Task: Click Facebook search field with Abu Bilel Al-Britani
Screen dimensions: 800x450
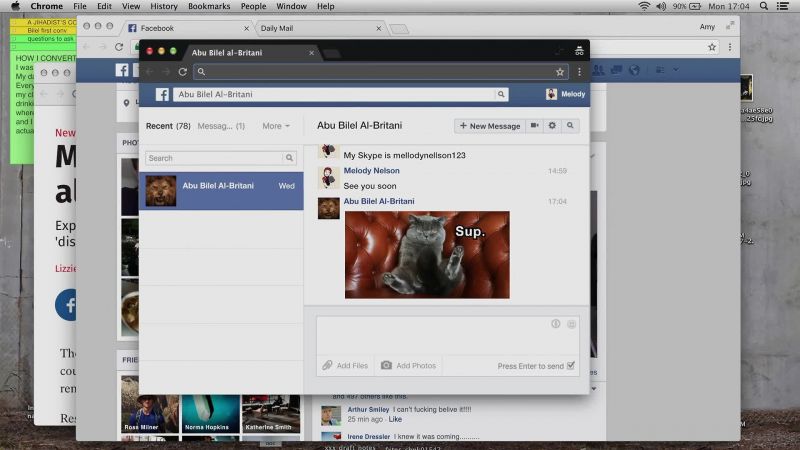Action: pos(334,94)
